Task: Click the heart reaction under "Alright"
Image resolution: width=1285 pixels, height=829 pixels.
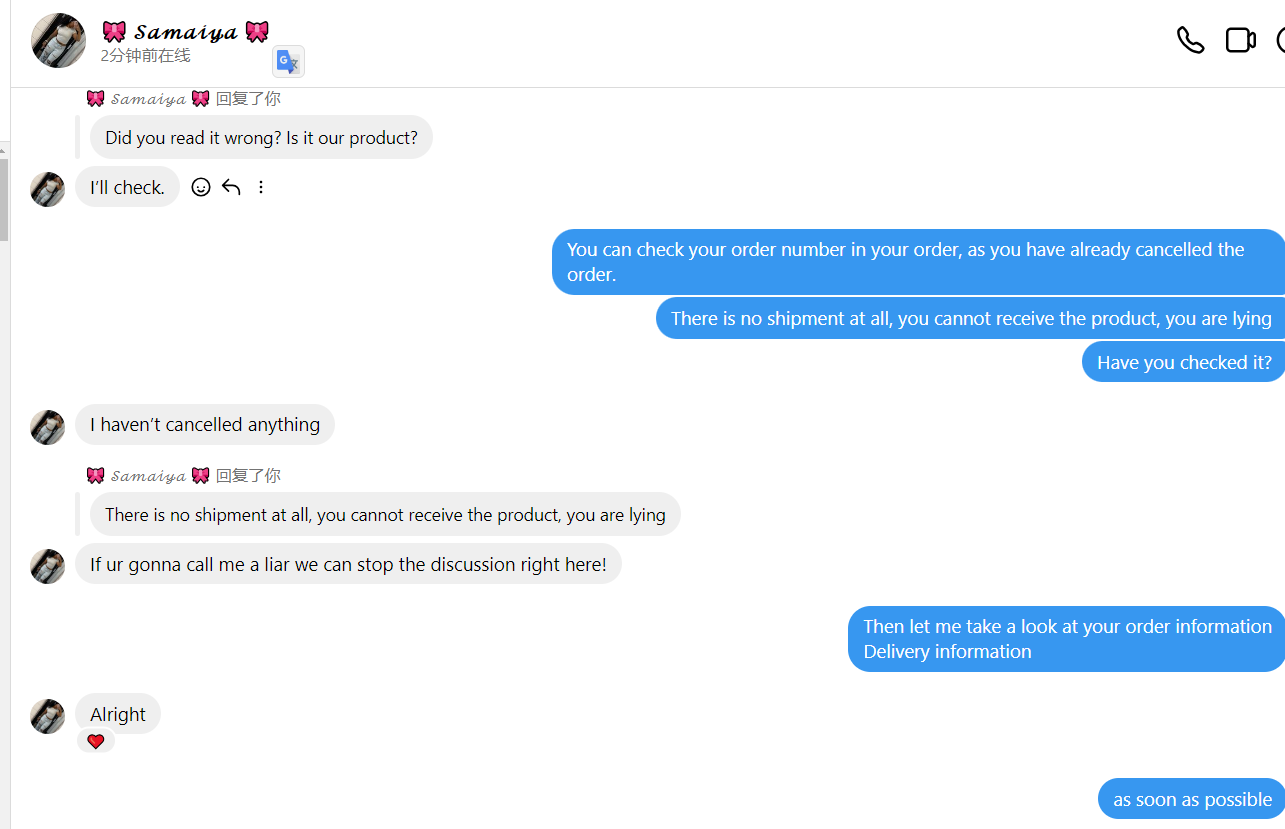Action: coord(96,741)
